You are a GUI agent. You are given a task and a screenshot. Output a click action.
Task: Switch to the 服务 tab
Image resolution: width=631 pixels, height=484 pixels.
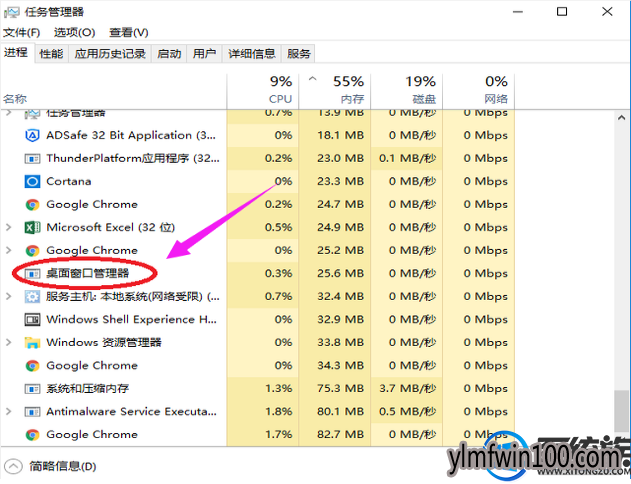click(x=299, y=54)
